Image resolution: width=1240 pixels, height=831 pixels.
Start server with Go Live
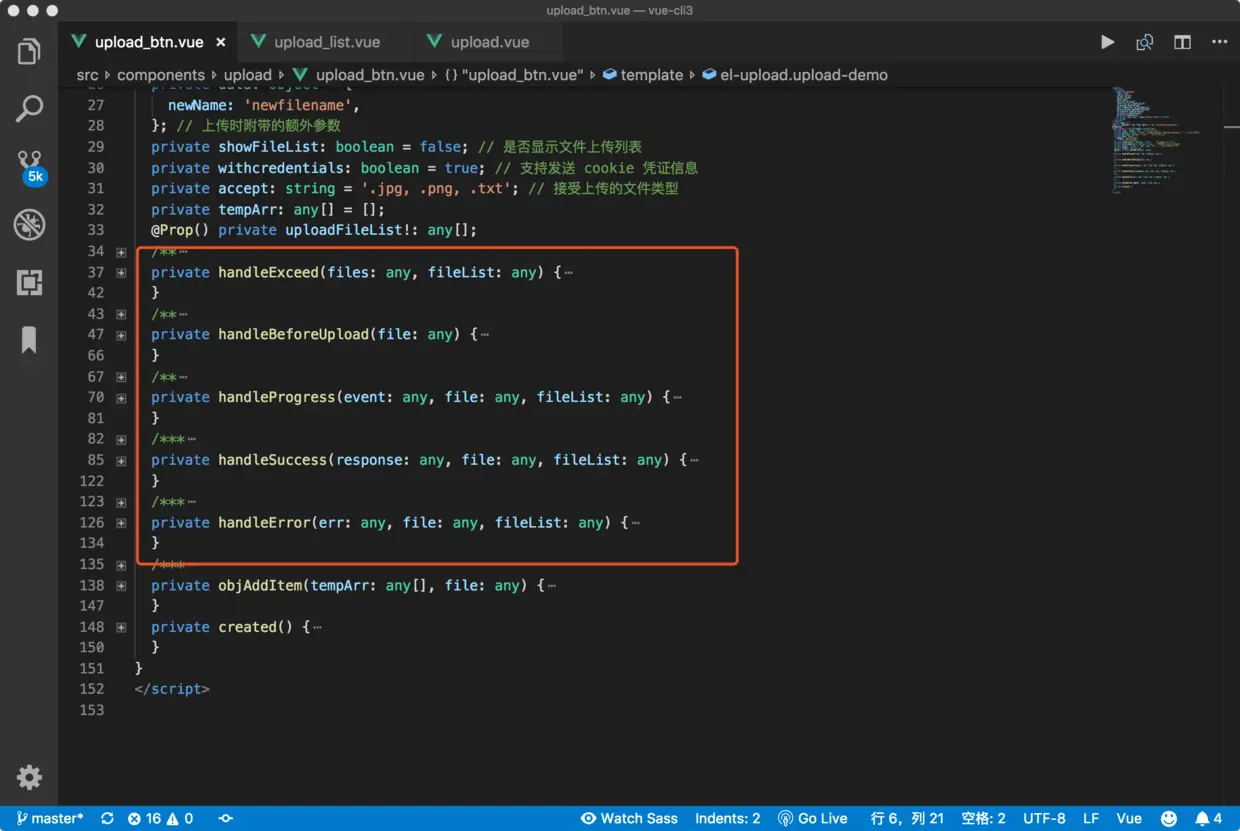click(x=812, y=818)
